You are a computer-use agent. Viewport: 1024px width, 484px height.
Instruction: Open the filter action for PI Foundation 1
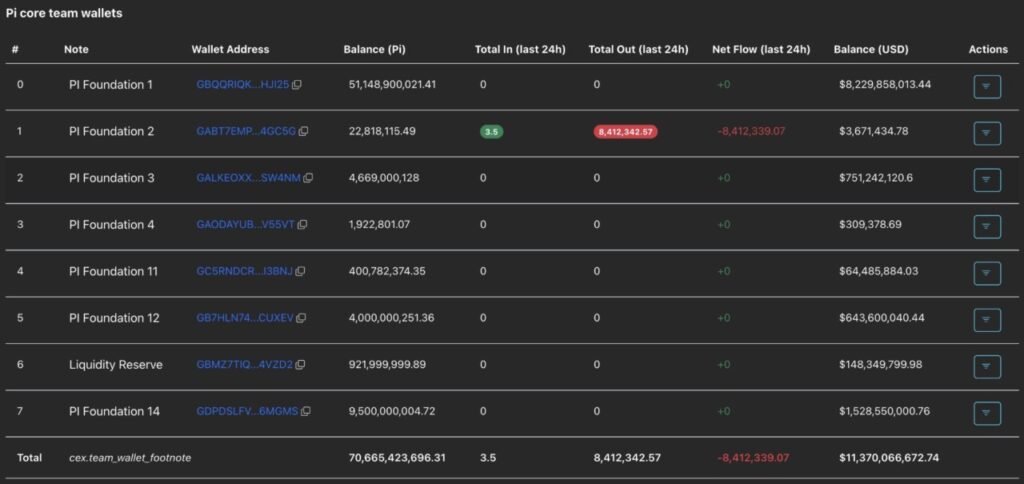point(986,87)
